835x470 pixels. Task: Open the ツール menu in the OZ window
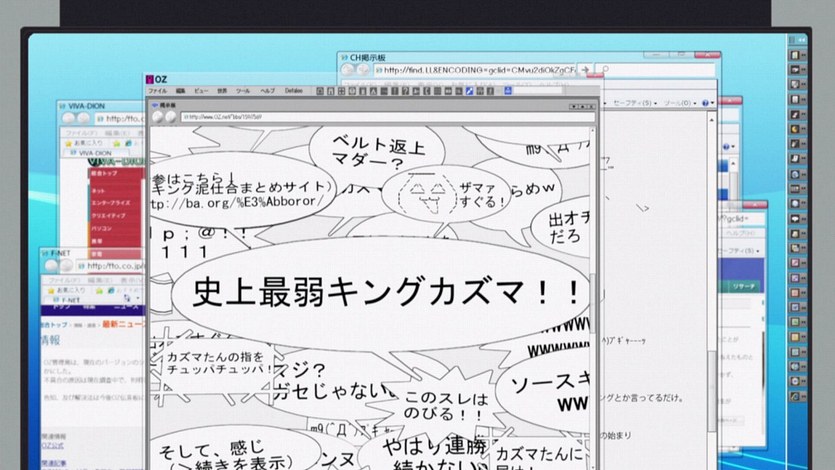pos(242,91)
